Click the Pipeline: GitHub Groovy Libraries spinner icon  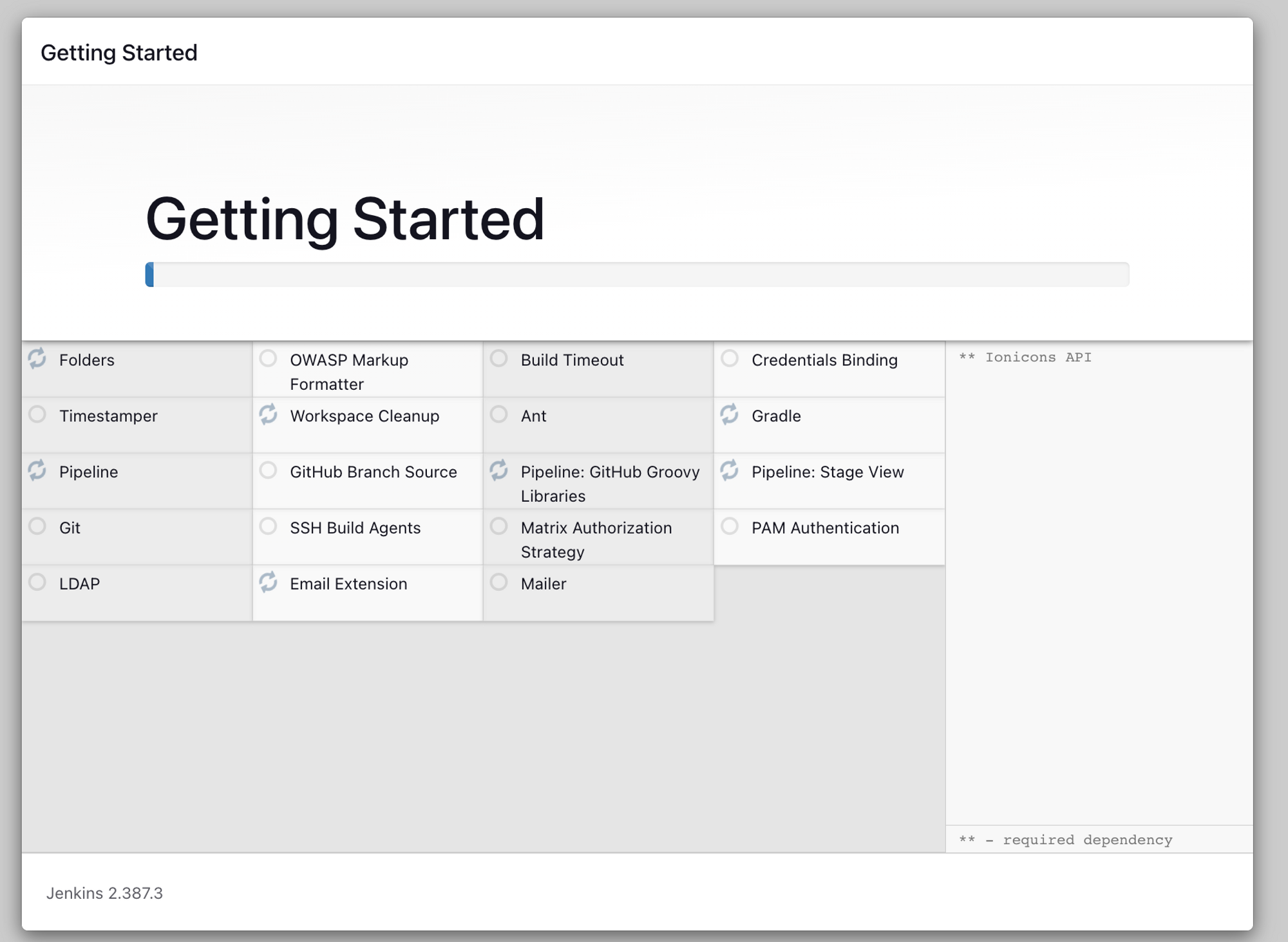point(498,470)
